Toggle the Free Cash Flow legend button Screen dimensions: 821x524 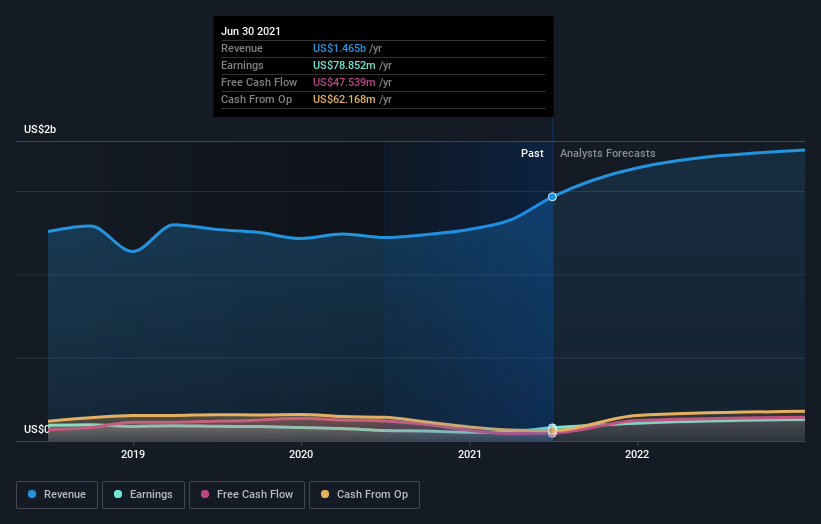click(x=247, y=495)
